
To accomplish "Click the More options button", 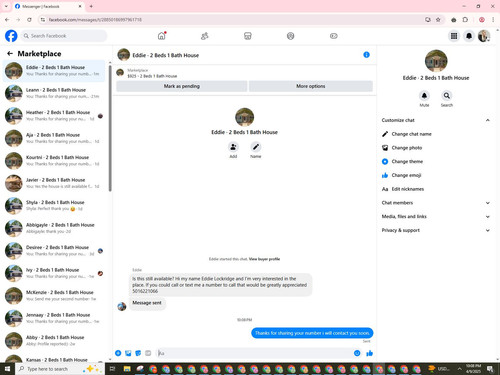I will 311,86.
